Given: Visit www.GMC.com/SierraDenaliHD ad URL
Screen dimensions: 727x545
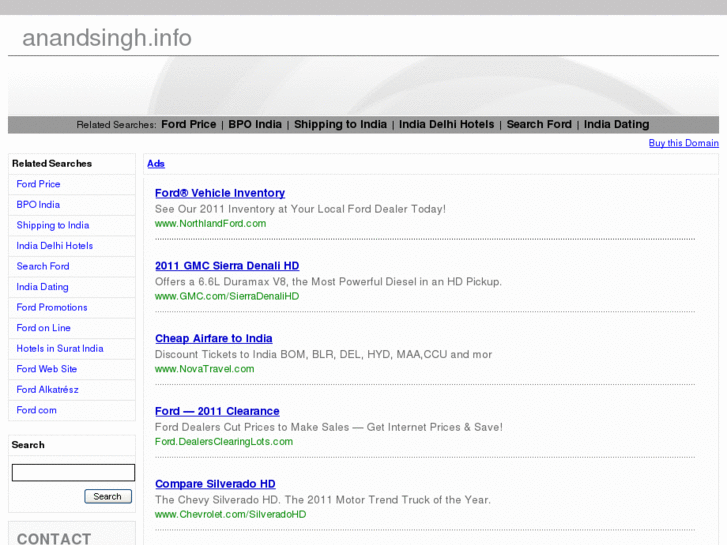Looking at the screenshot, I should pos(227,296).
